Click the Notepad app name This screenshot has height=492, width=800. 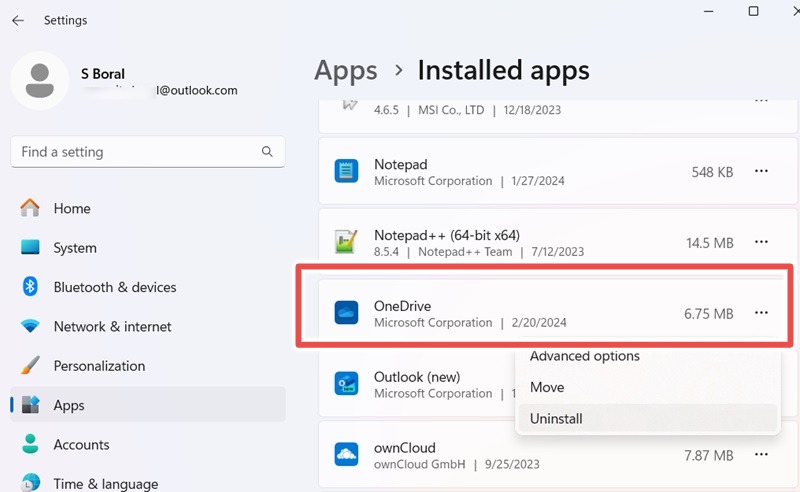coord(401,164)
